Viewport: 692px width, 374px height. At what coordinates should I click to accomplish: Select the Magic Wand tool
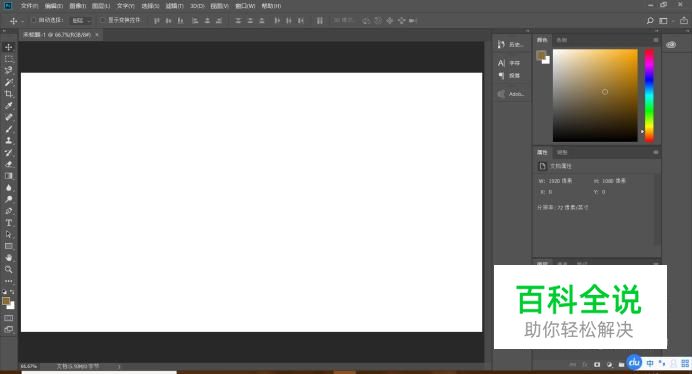click(x=8, y=82)
